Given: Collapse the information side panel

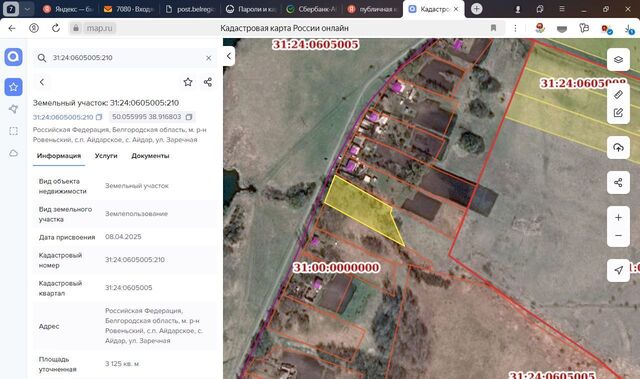Looking at the screenshot, I should 229,56.
